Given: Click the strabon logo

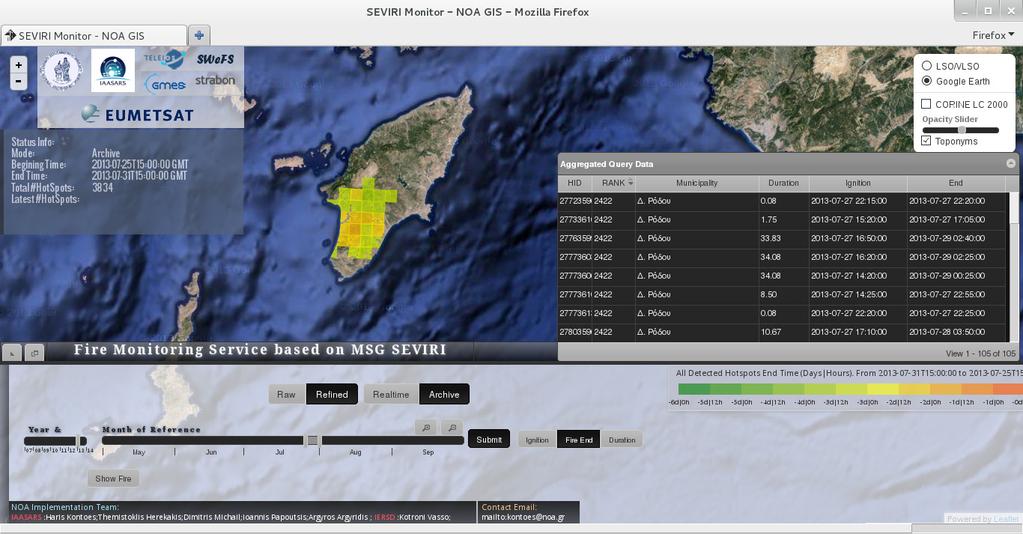Looking at the screenshot, I should (215, 80).
